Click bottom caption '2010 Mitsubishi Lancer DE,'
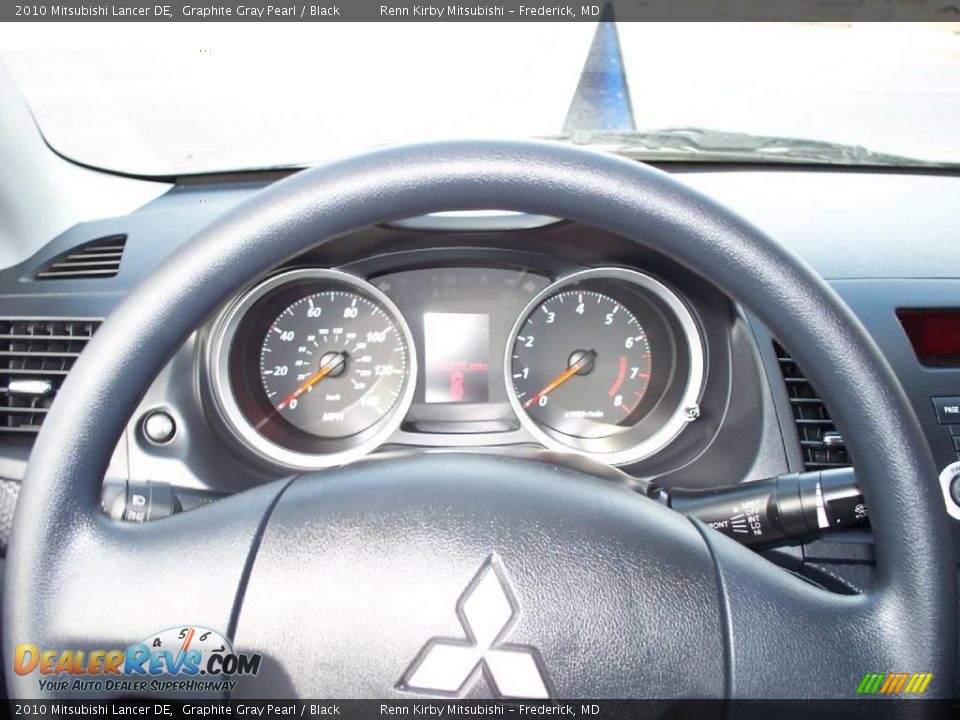The image size is (960, 720). click(x=94, y=710)
